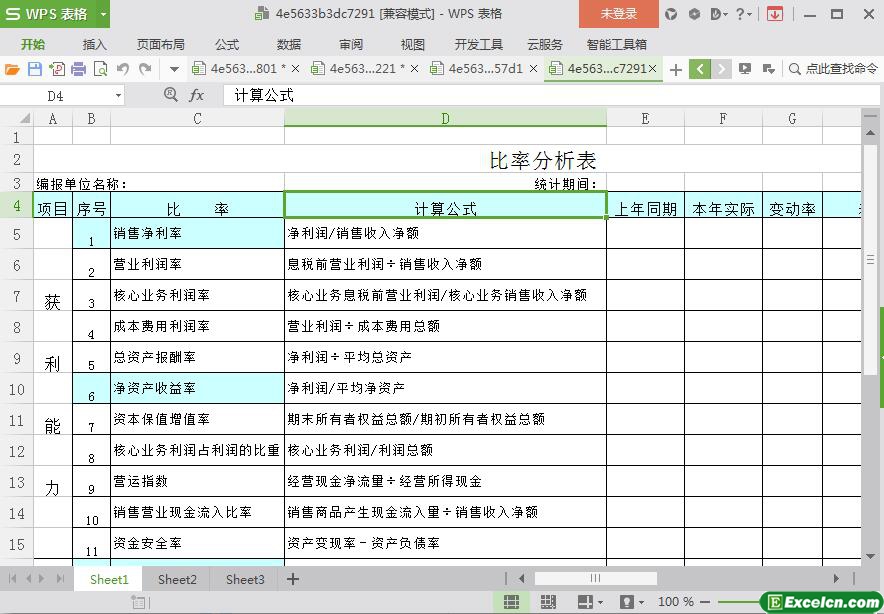Open a new document tab with plus
This screenshot has height=614, width=884.
tap(676, 69)
